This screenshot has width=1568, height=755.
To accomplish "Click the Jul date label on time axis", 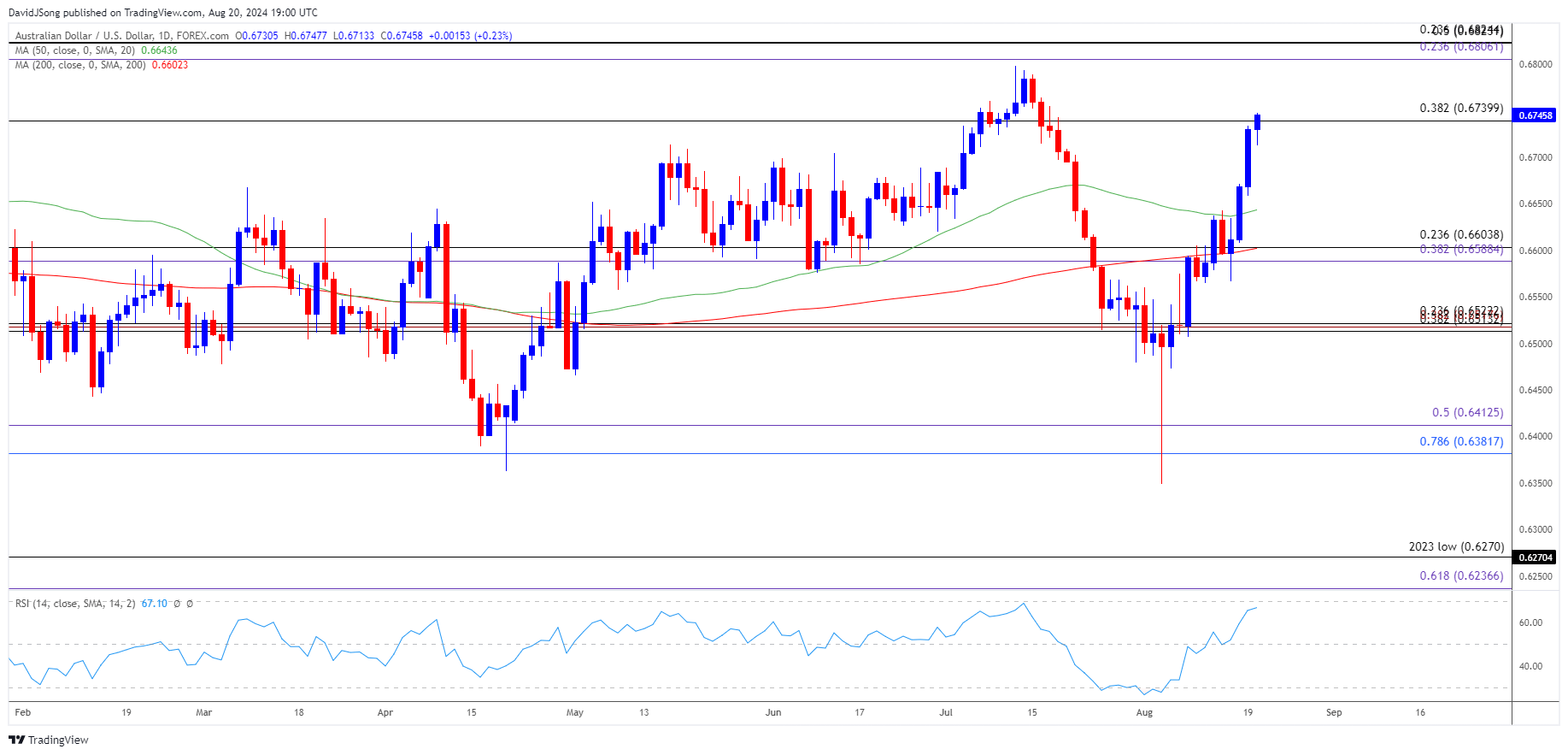I will point(946,712).
